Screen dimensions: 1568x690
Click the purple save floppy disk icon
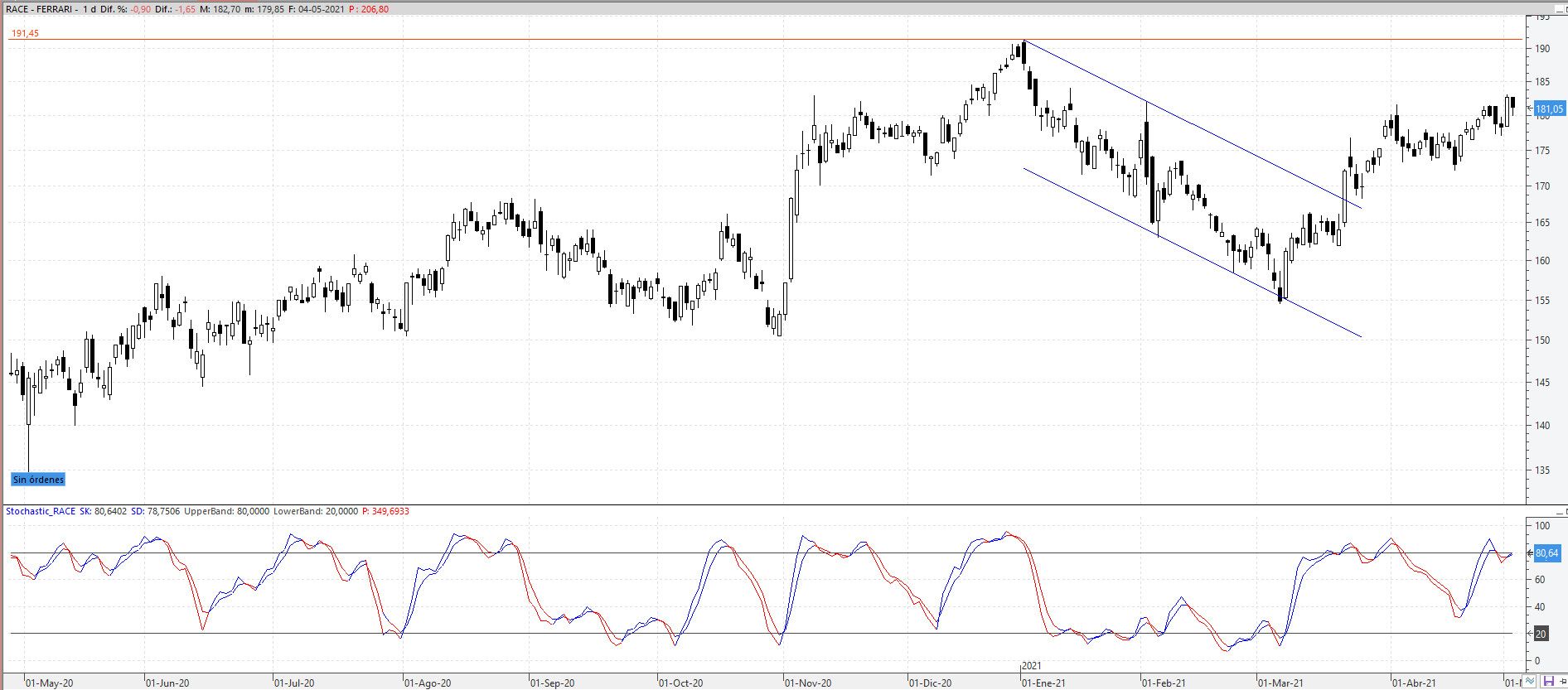[x=1547, y=682]
